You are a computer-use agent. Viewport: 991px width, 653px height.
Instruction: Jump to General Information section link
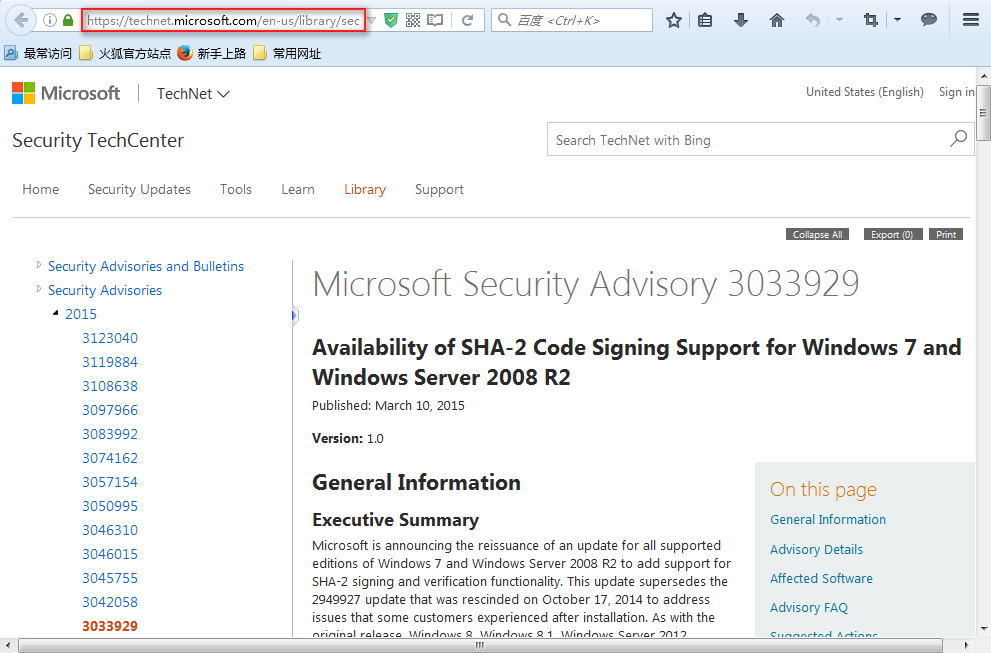pyautogui.click(x=828, y=520)
